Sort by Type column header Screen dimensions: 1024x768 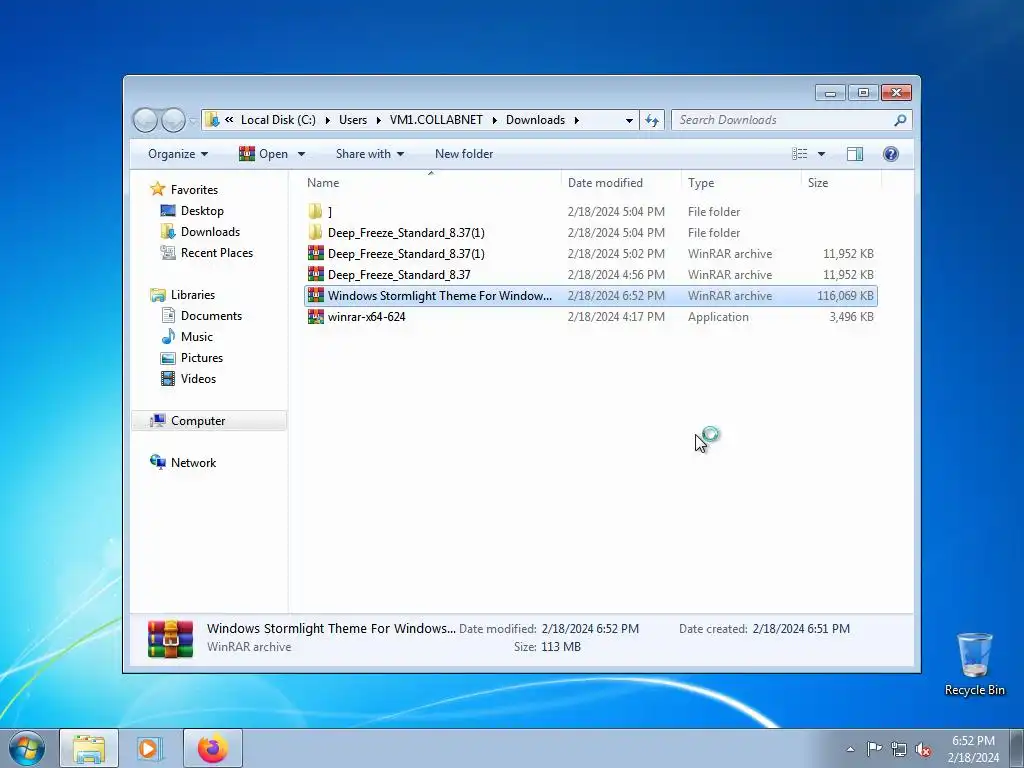741,183
